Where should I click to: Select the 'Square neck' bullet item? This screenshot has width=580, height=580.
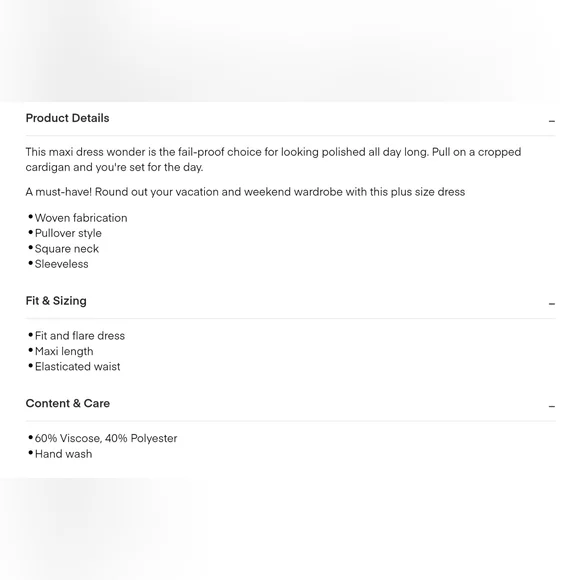tap(67, 249)
